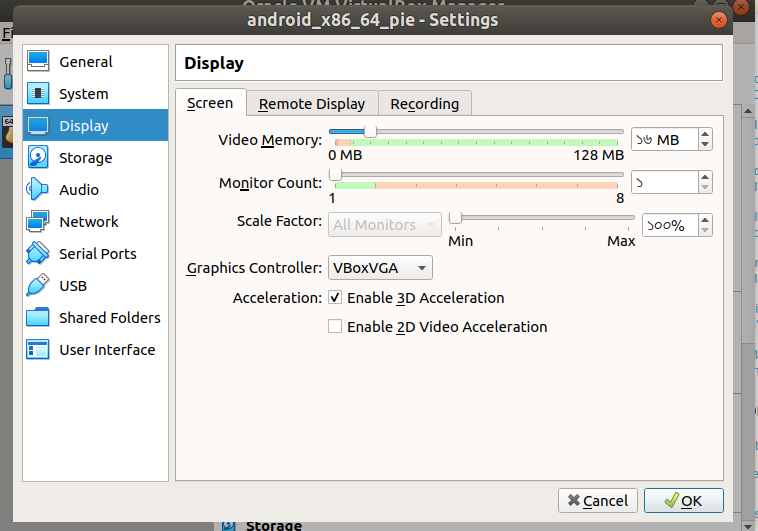Select the Audio speaker icon
The image size is (758, 531).
(38, 190)
